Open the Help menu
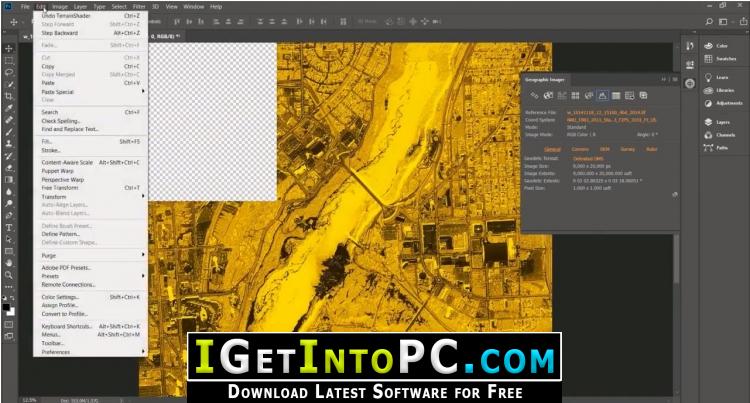Image resolution: width=750 pixels, height=403 pixels. pos(216,7)
